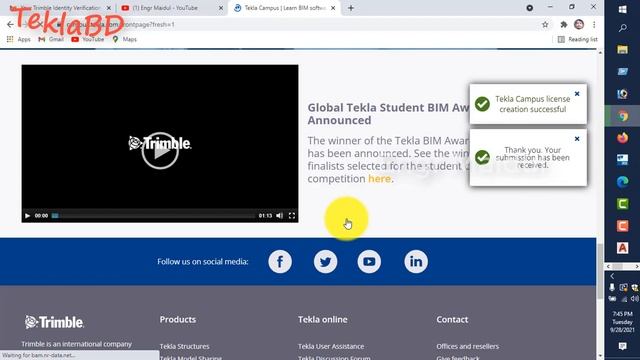Open Facebook social media icon
The height and width of the screenshot is (360, 640).
(x=280, y=262)
